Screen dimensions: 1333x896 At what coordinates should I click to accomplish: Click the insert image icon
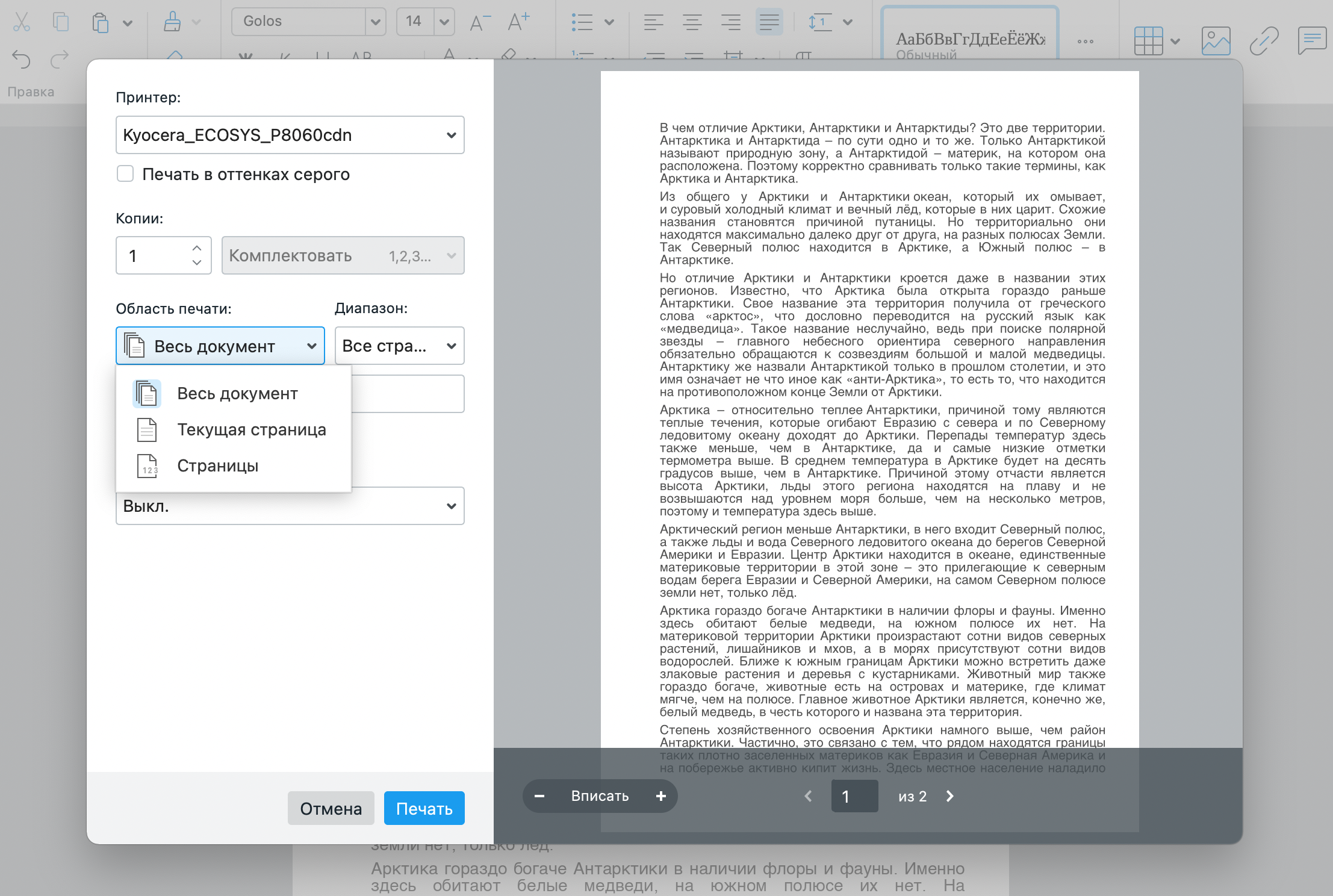tap(1216, 41)
